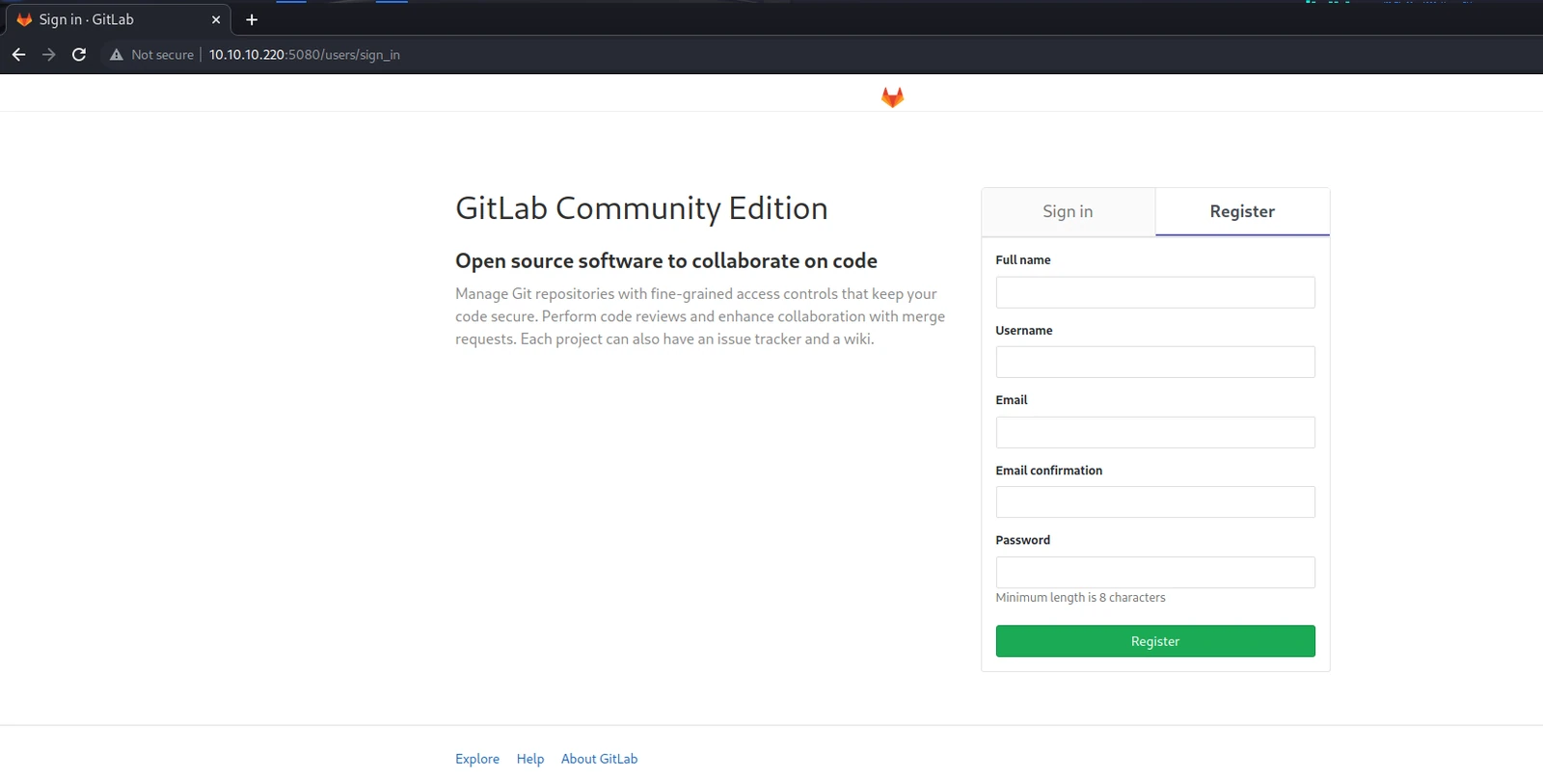Screen dimensions: 1543x784
Task: Click into the Email input field
Action: pyautogui.click(x=1155, y=432)
